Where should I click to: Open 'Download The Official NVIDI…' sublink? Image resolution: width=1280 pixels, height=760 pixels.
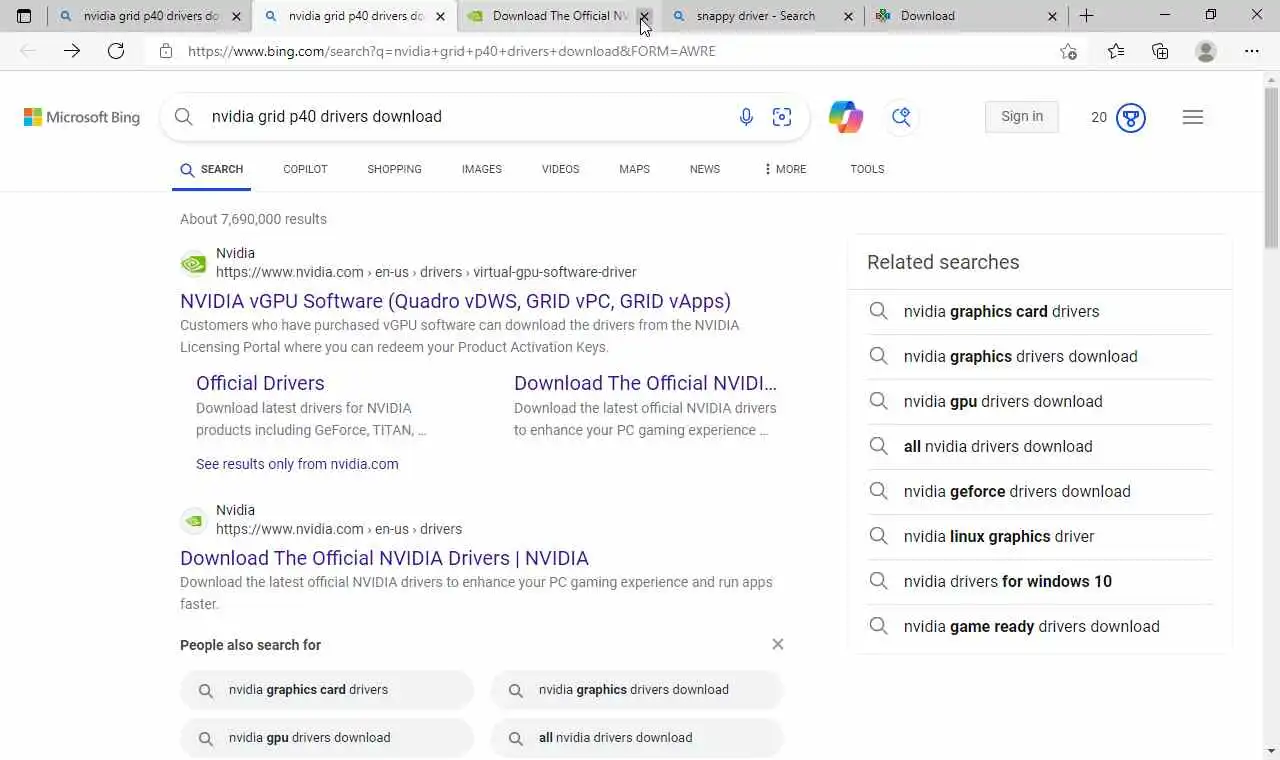[645, 383]
